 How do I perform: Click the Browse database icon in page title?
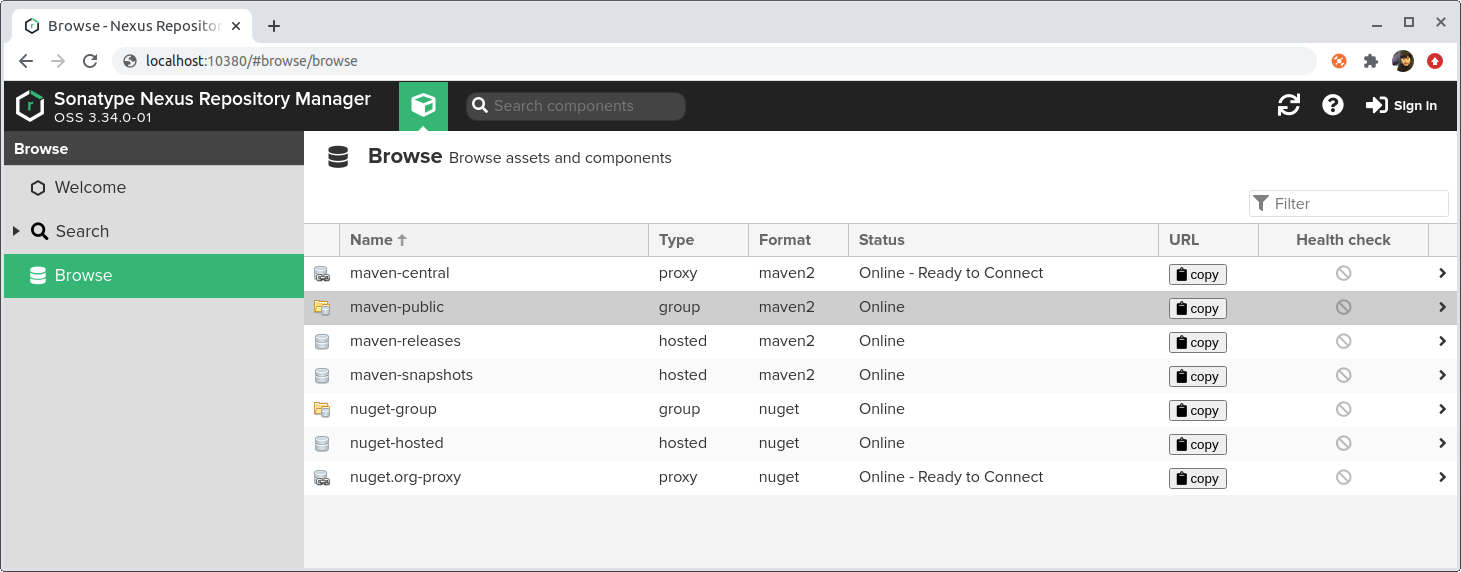click(x=338, y=157)
